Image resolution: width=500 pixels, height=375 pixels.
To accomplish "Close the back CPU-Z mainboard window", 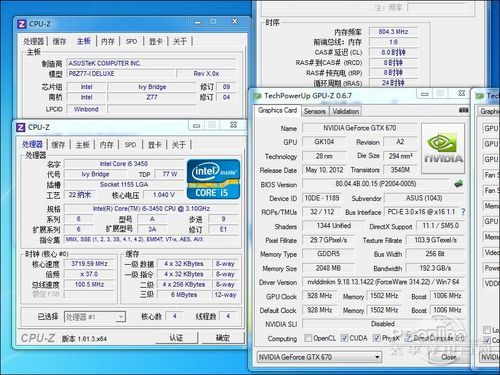I will (235, 21).
